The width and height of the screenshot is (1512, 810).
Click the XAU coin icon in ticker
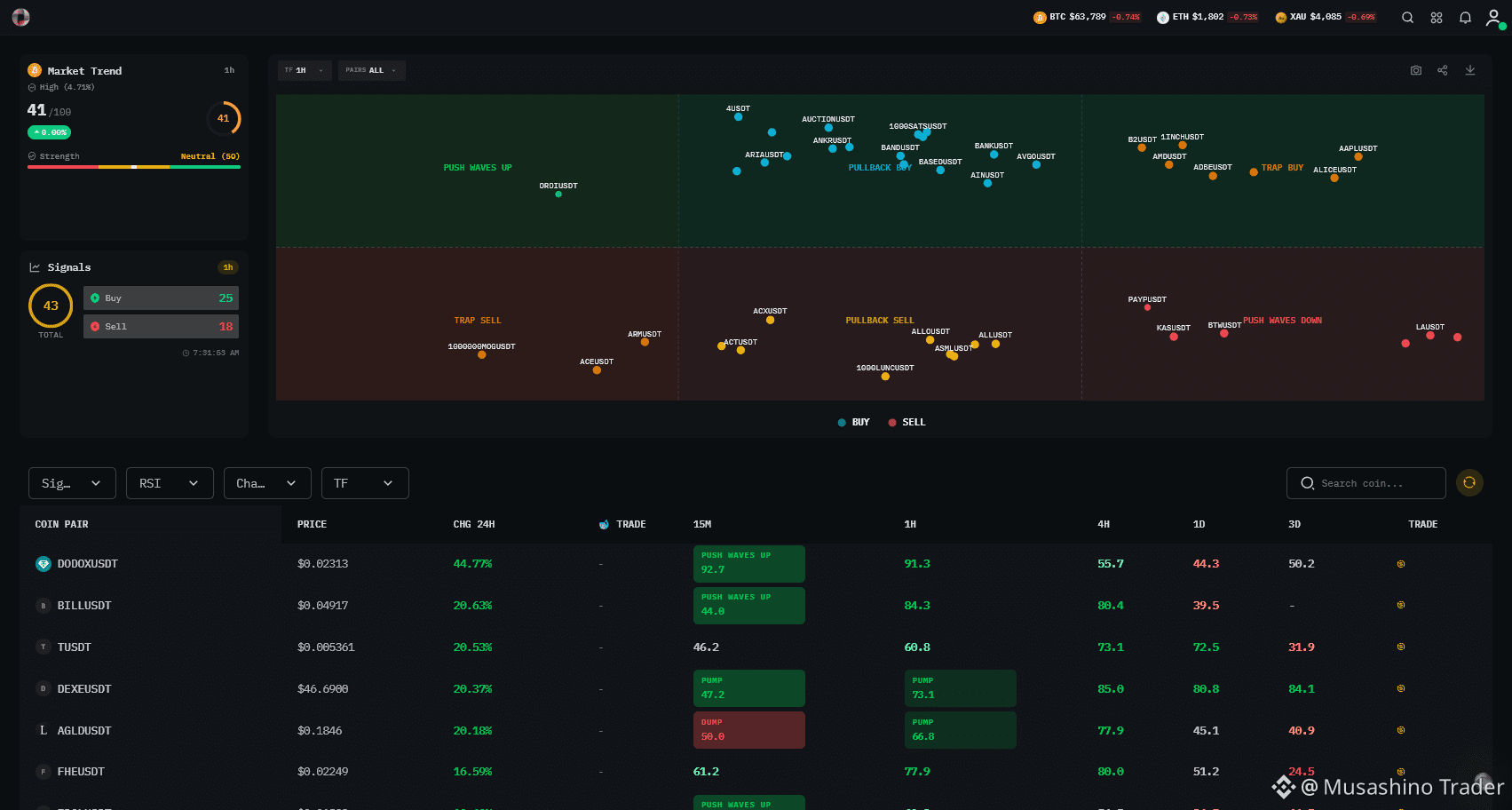pyautogui.click(x=1280, y=18)
